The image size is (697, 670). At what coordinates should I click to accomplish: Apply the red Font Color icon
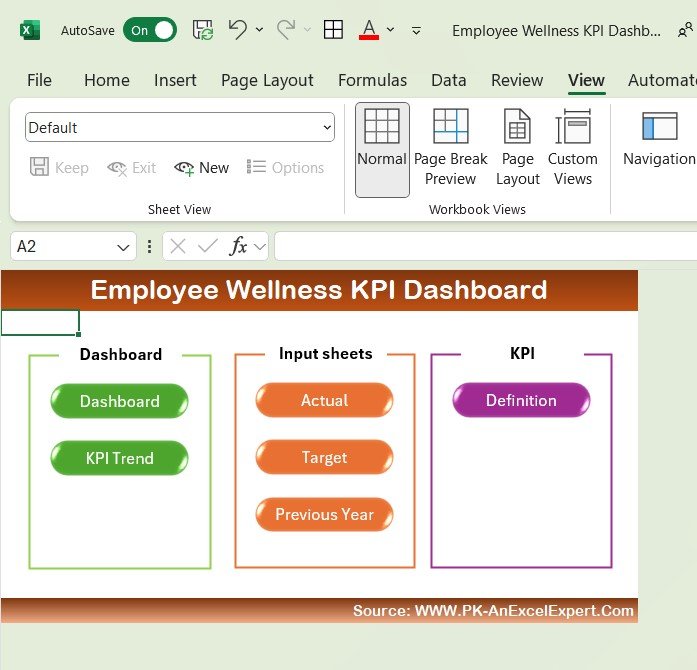[369, 30]
